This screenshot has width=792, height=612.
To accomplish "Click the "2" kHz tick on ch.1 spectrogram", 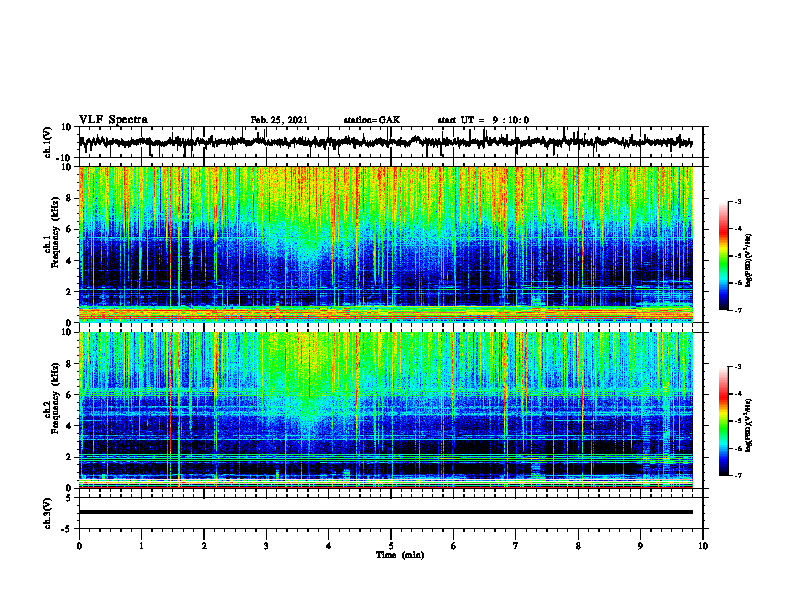I will (x=69, y=292).
